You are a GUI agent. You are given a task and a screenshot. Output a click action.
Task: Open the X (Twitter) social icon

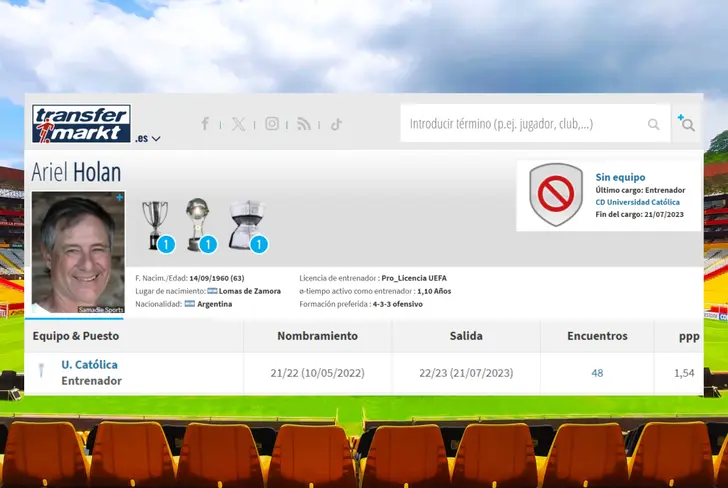[x=239, y=124]
